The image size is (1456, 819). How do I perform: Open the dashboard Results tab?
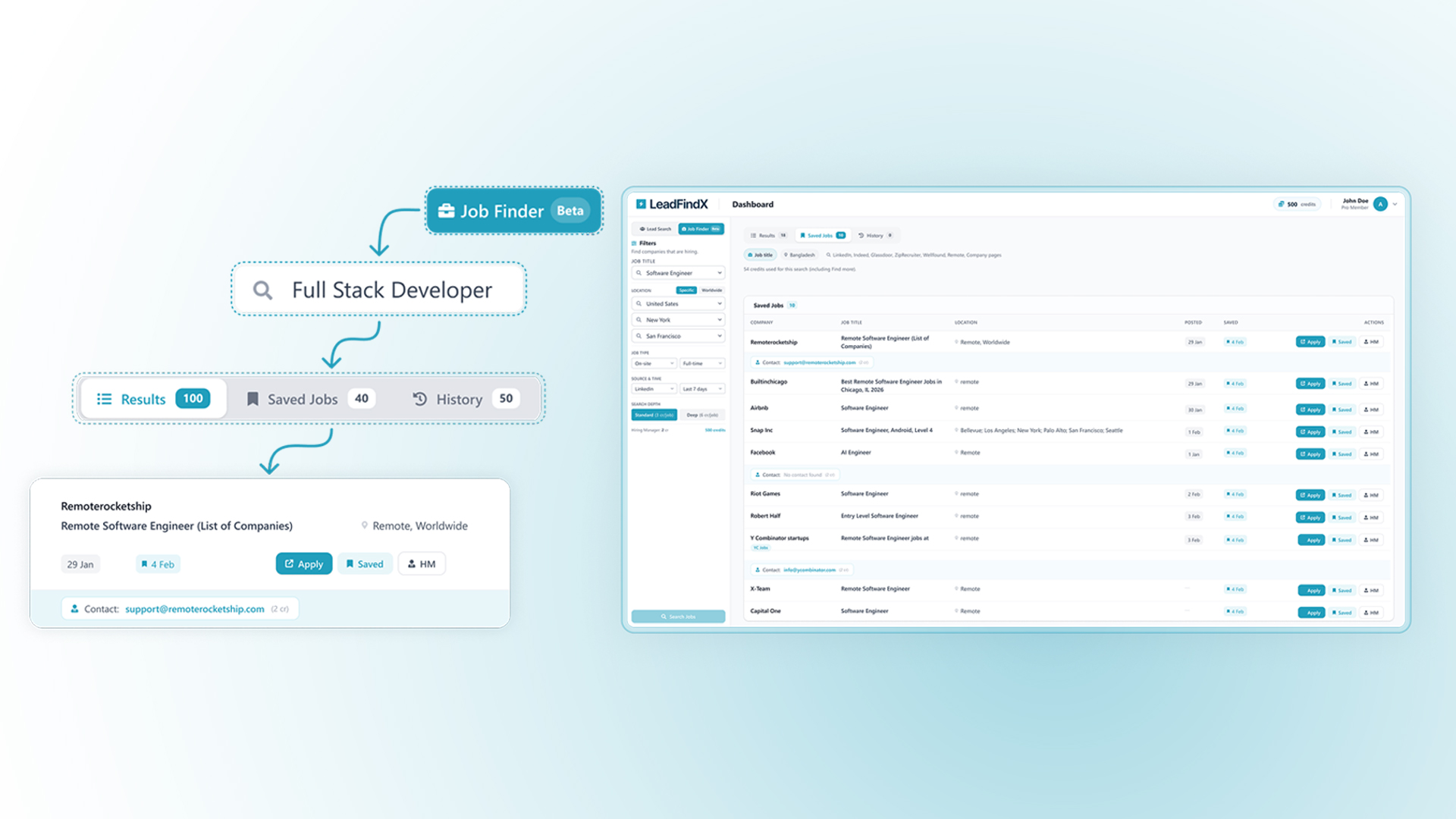coord(768,236)
